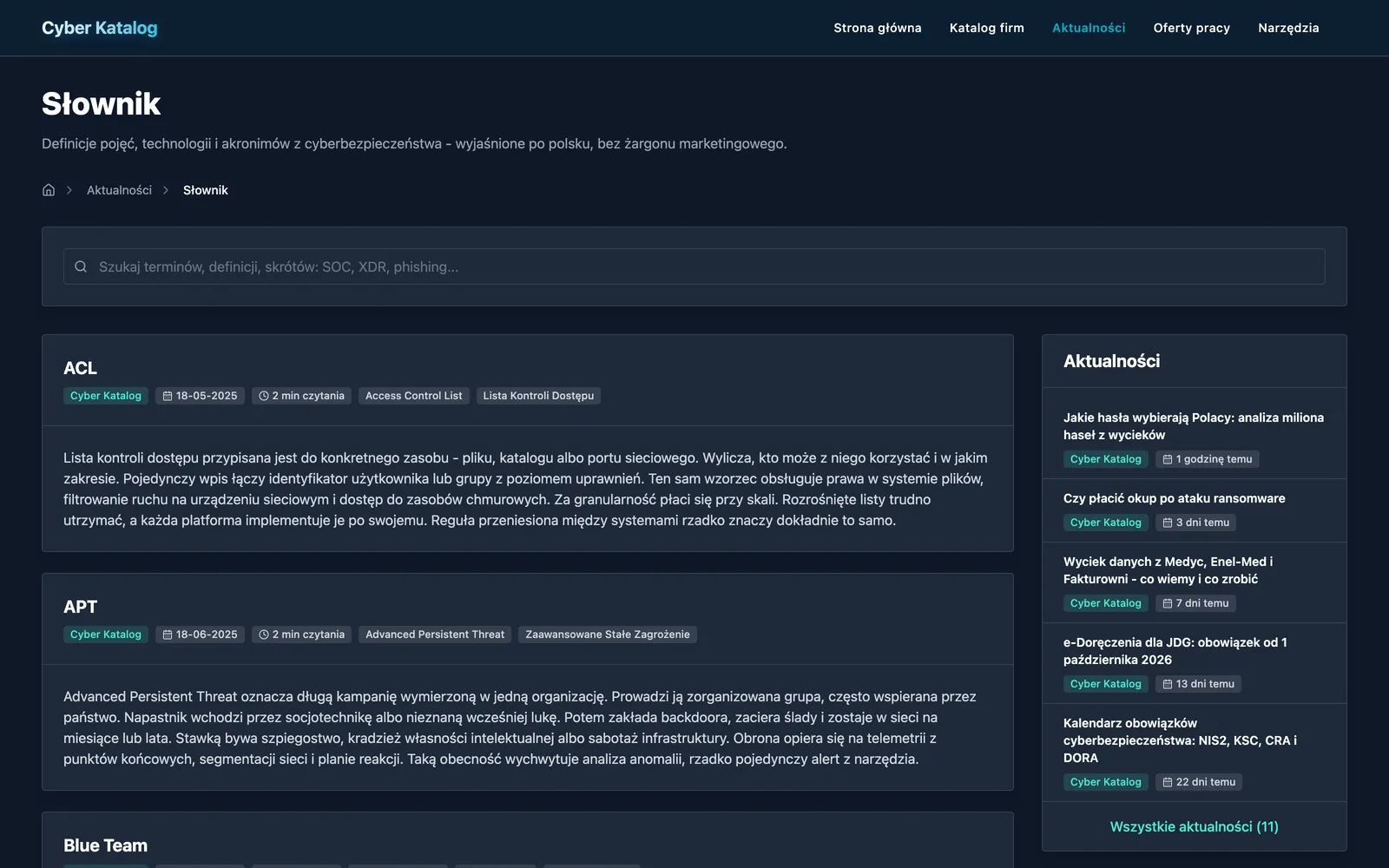The width and height of the screenshot is (1389, 868).
Task: Open cybersecurity obligations calendar article
Action: [x=1181, y=740]
